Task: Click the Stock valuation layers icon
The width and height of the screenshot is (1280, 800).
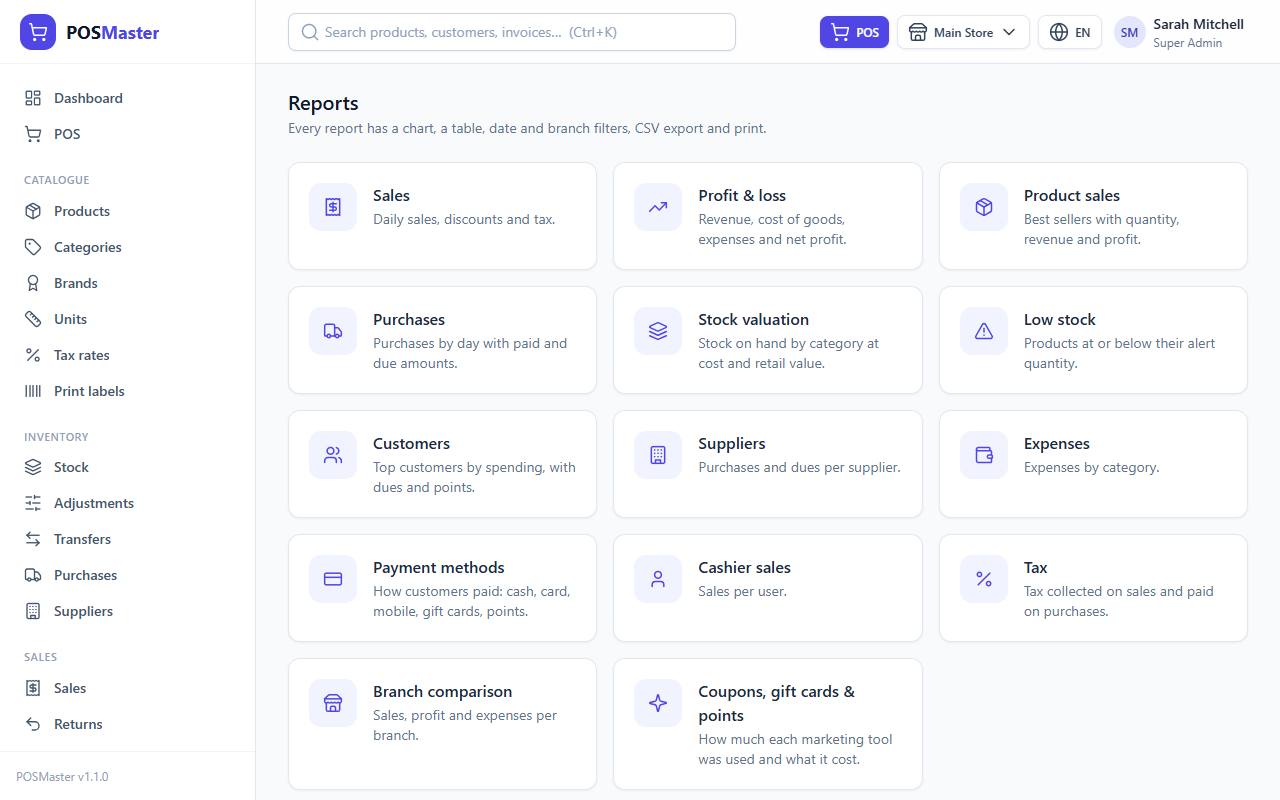Action: point(658,331)
